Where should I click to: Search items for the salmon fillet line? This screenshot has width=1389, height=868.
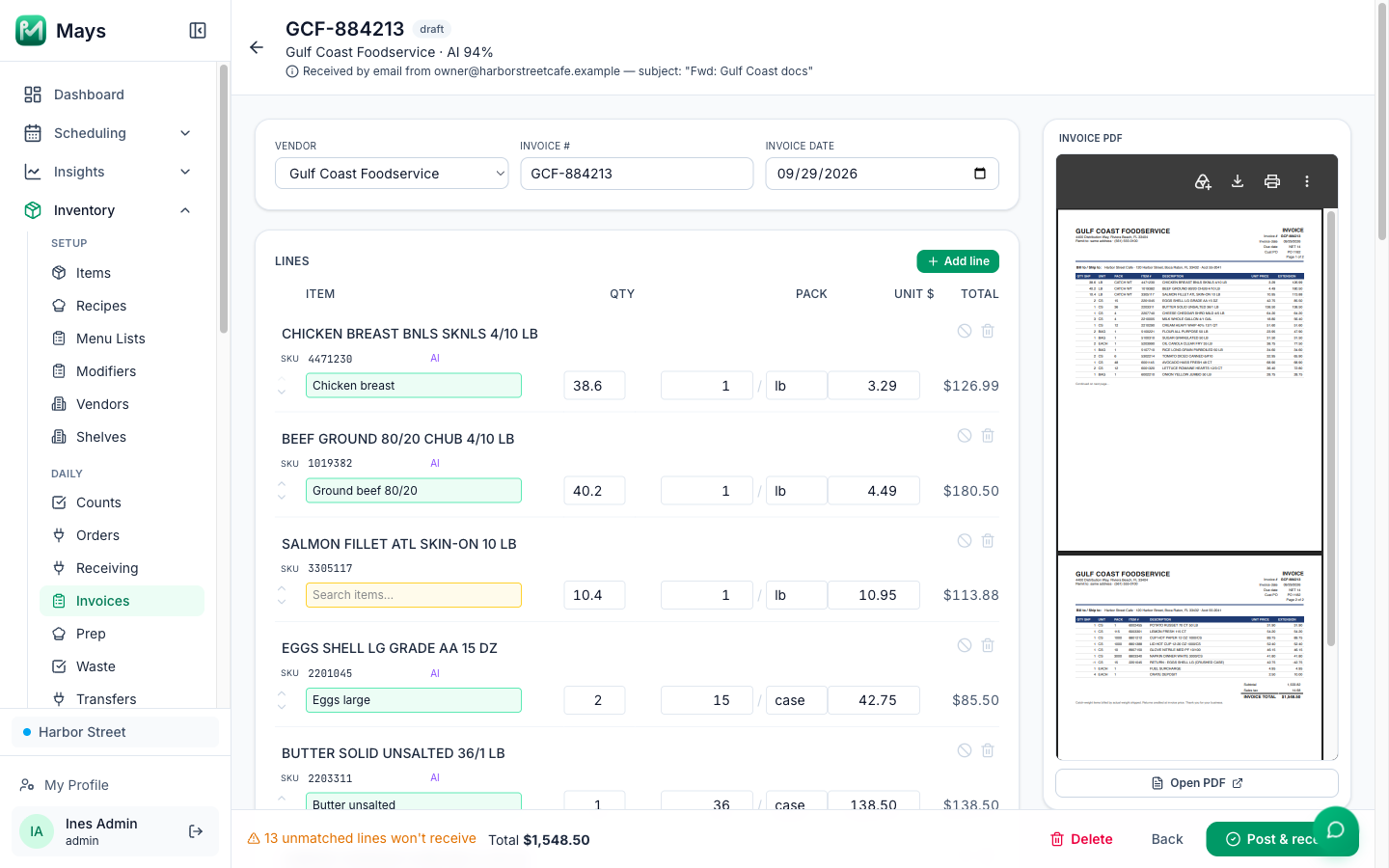(414, 595)
